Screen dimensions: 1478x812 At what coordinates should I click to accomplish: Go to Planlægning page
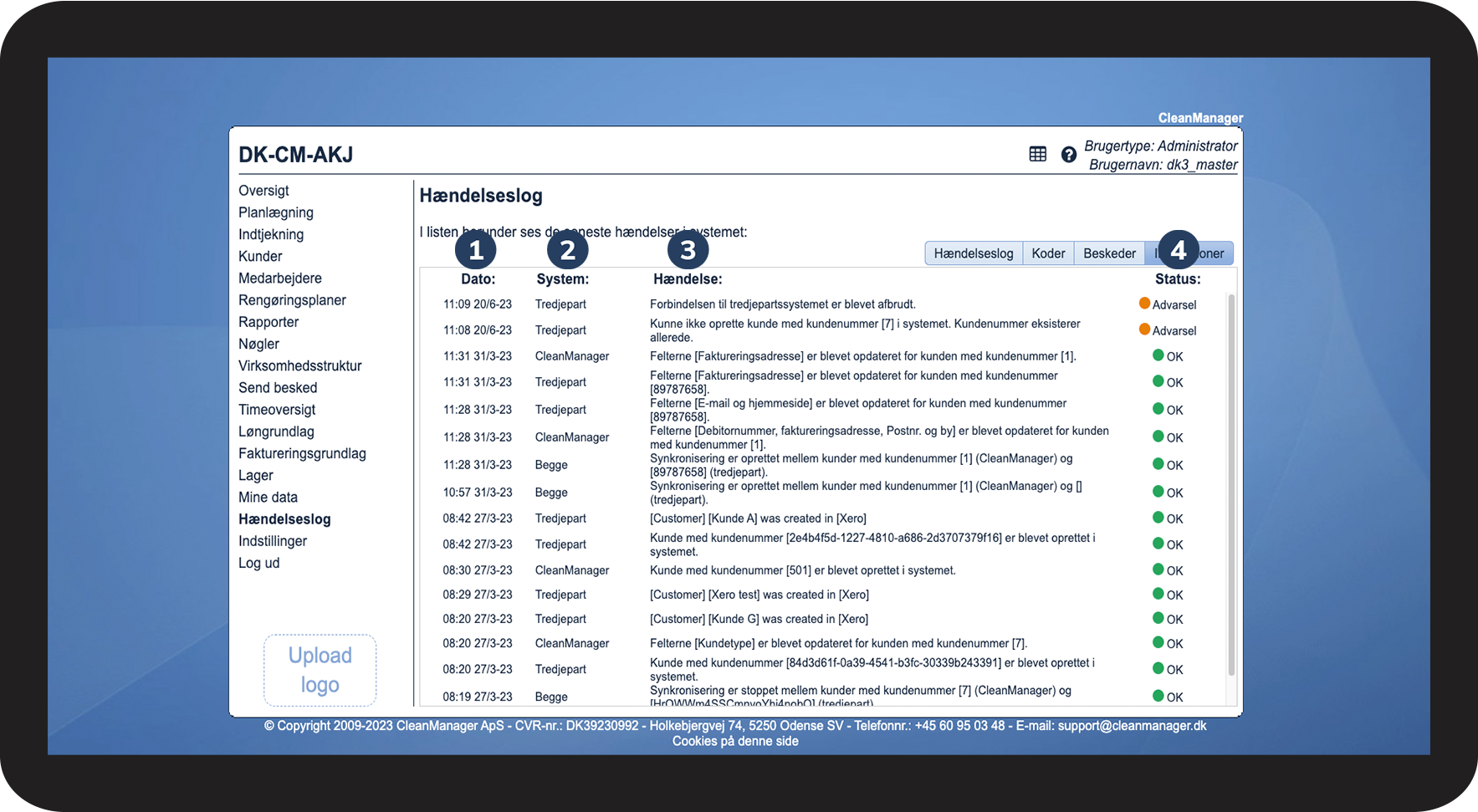point(276,212)
